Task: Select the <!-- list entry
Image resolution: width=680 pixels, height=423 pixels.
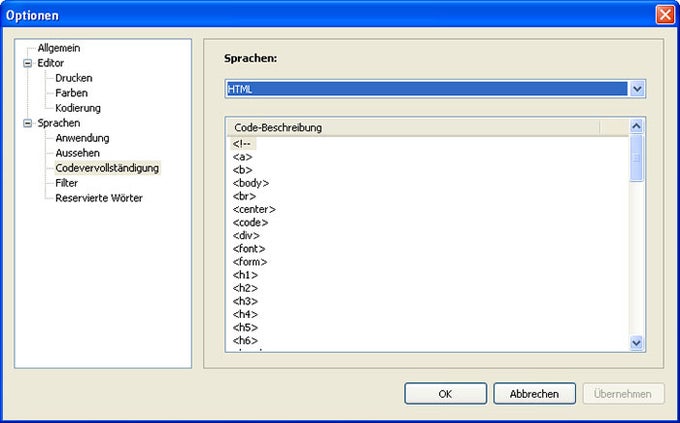Action: point(242,144)
